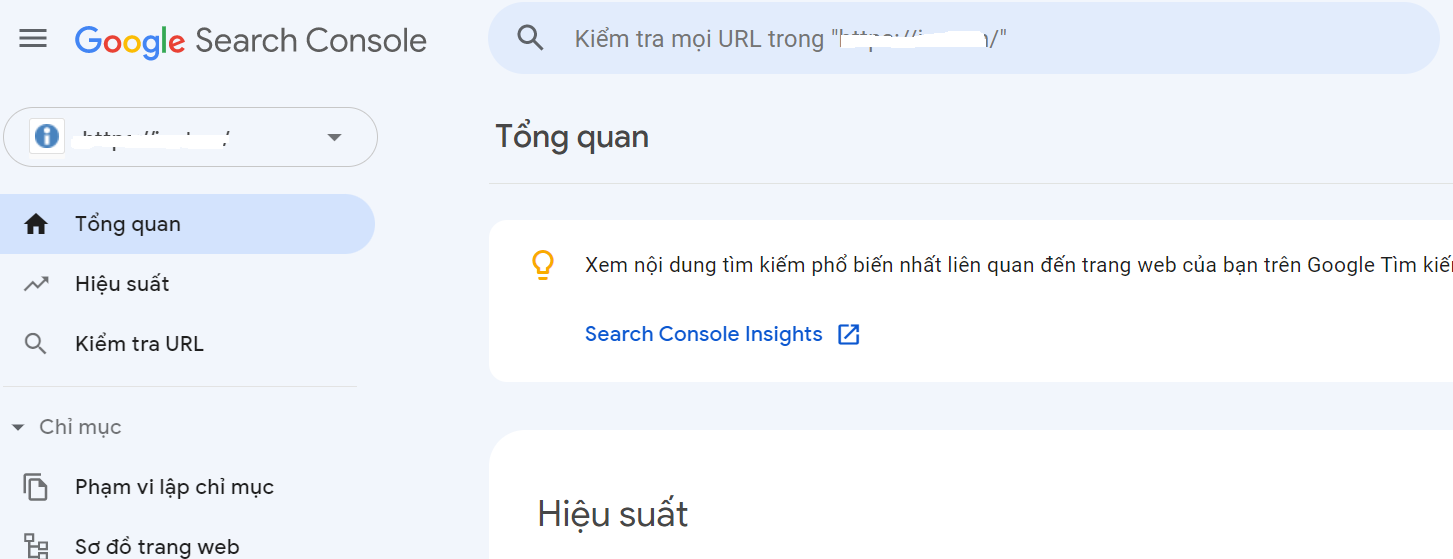Click the property favicon in selector
1453x559 pixels.
pyautogui.click(x=46, y=137)
